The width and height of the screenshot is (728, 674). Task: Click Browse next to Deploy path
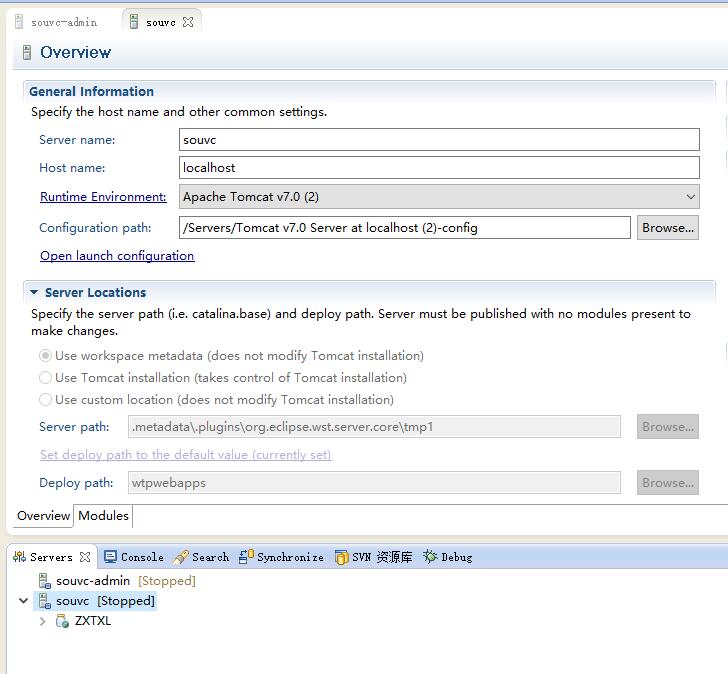point(667,483)
